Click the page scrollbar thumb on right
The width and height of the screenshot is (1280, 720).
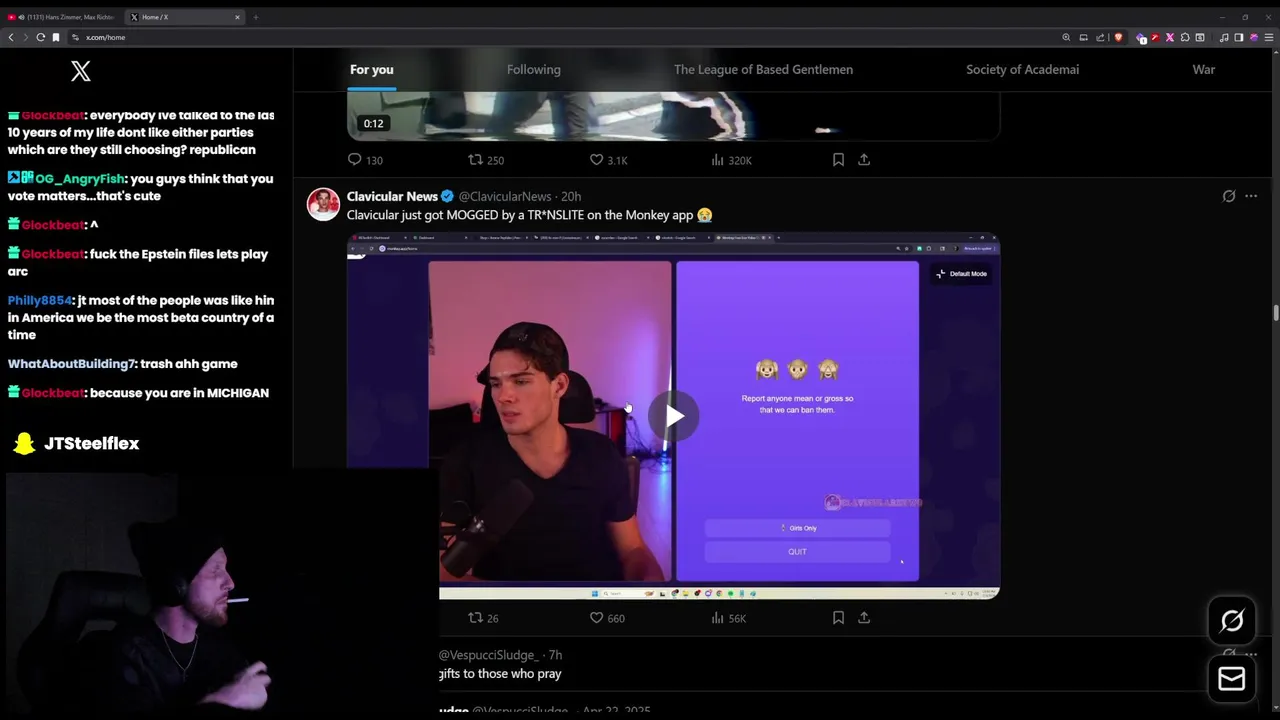click(1275, 312)
